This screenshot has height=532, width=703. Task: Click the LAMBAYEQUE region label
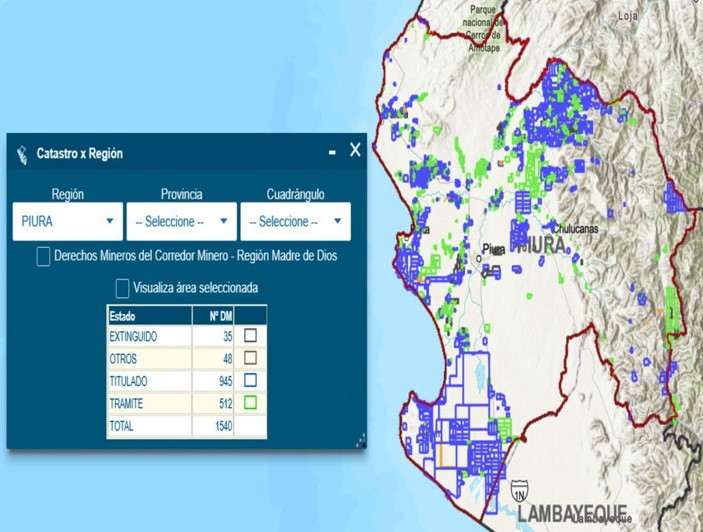pyautogui.click(x=573, y=513)
